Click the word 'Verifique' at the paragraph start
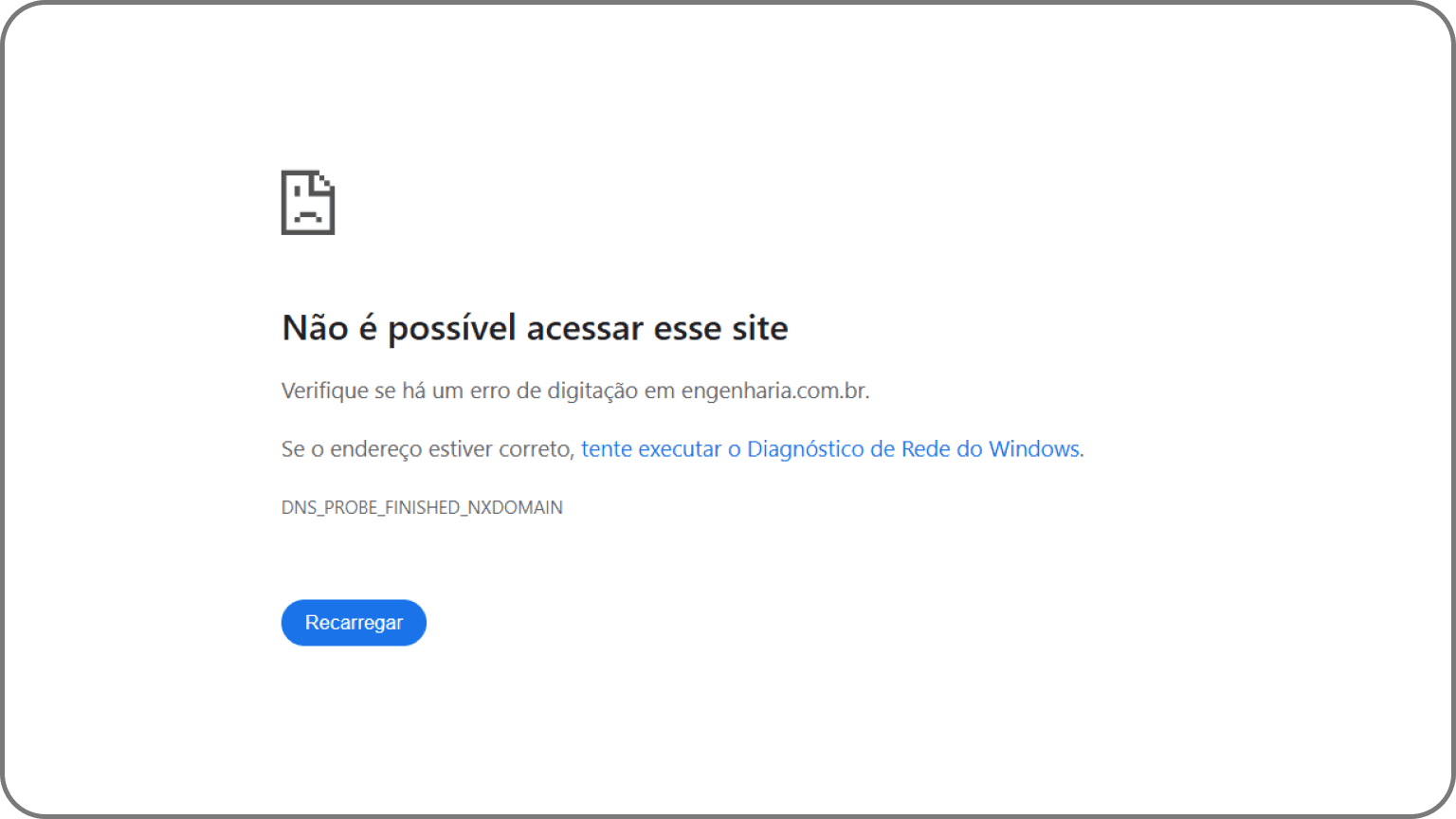This screenshot has width=1456, height=819. [325, 391]
